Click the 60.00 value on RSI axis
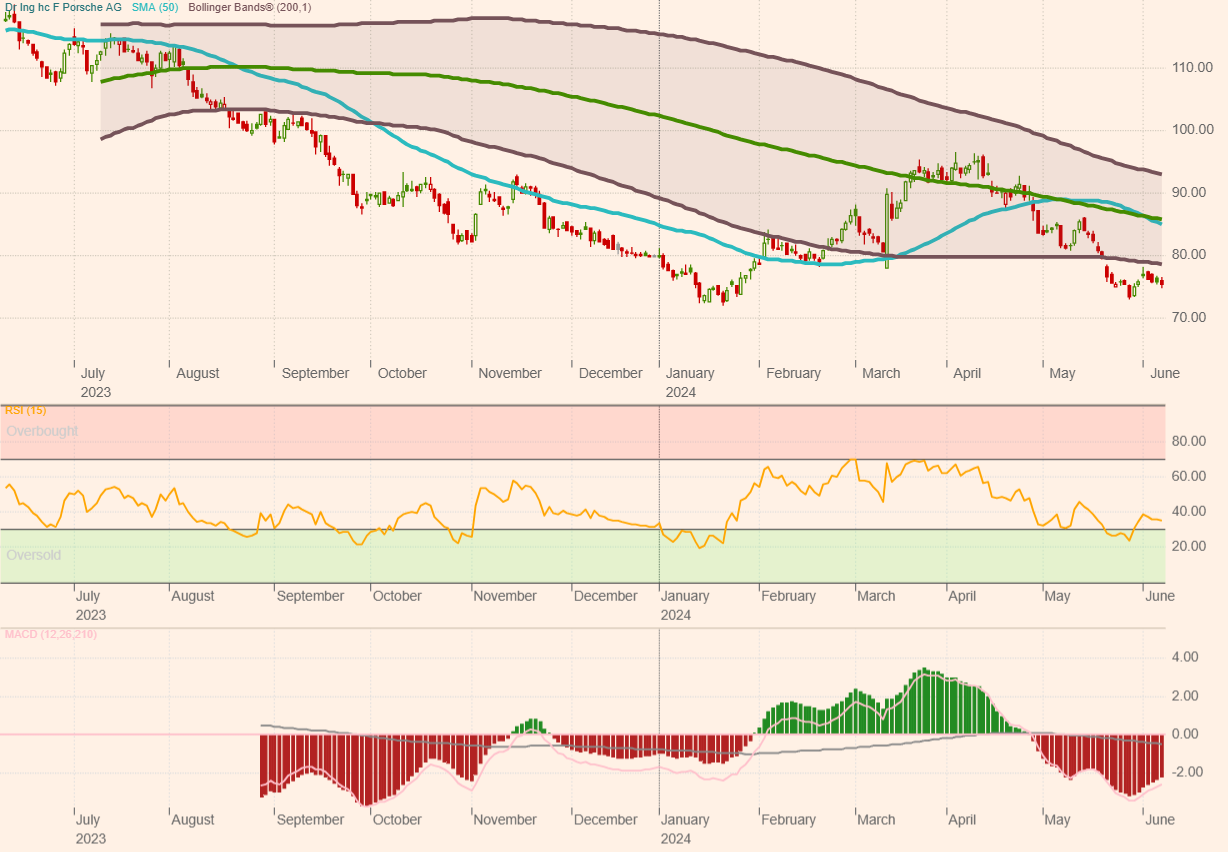Screen dimensions: 1228x852 click(x=1188, y=476)
